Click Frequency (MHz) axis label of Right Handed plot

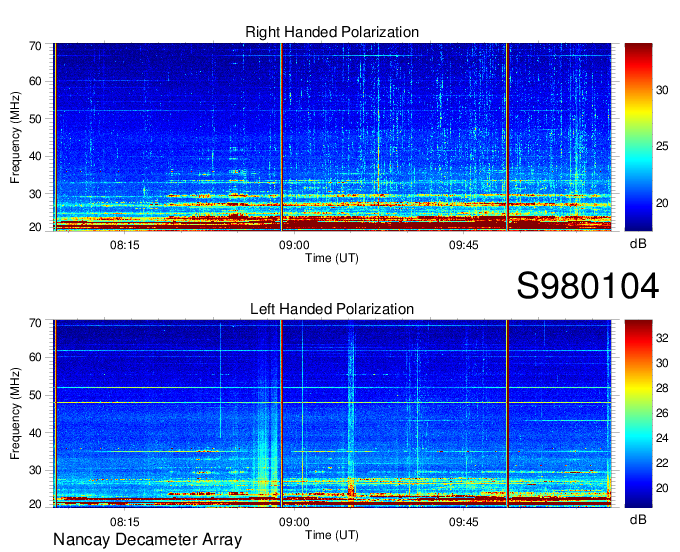pos(15,137)
